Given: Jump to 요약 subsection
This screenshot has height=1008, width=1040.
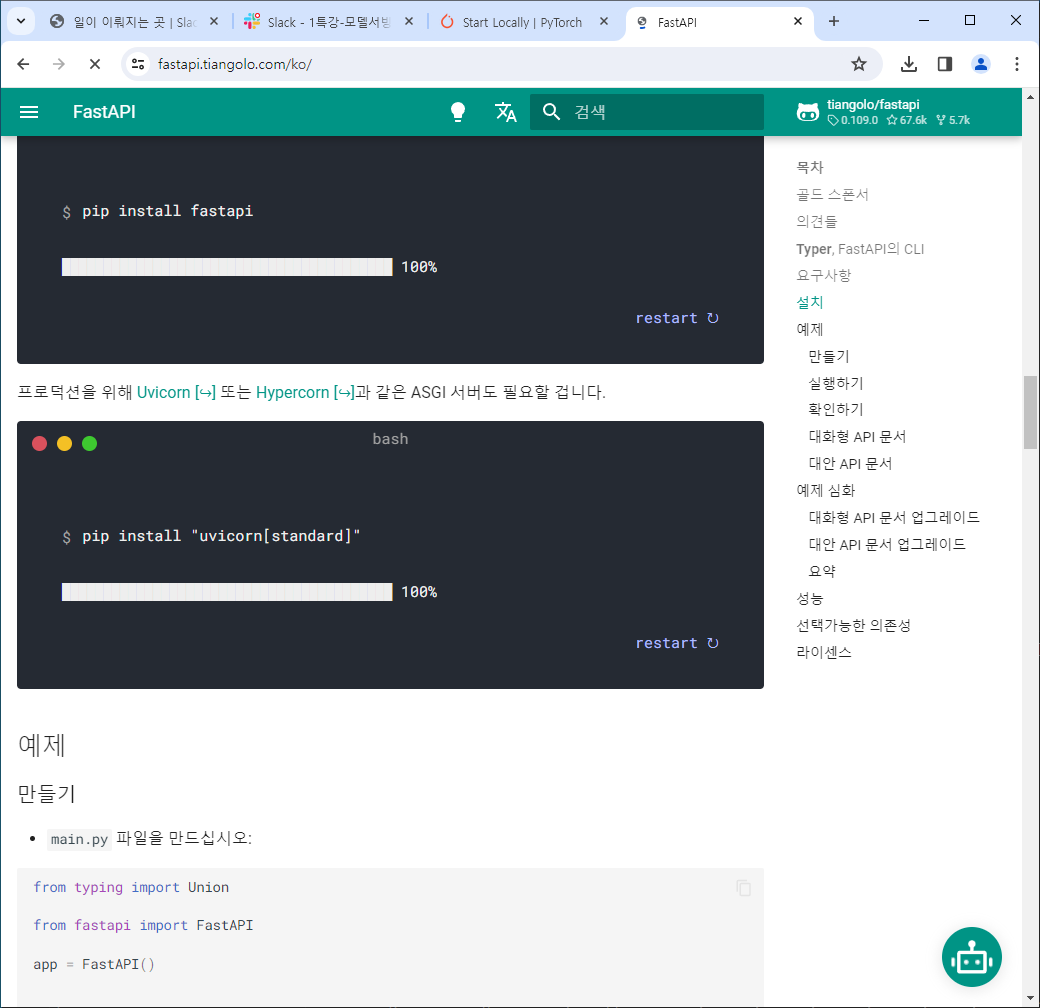Looking at the screenshot, I should (x=822, y=571).
